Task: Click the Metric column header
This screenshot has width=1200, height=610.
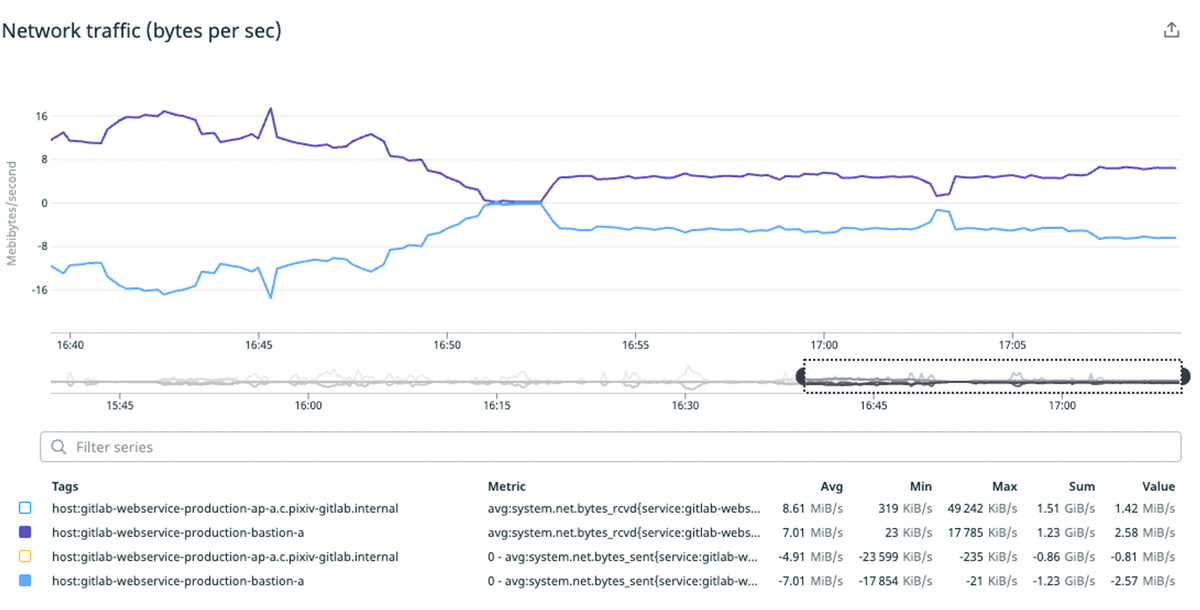Action: point(507,487)
